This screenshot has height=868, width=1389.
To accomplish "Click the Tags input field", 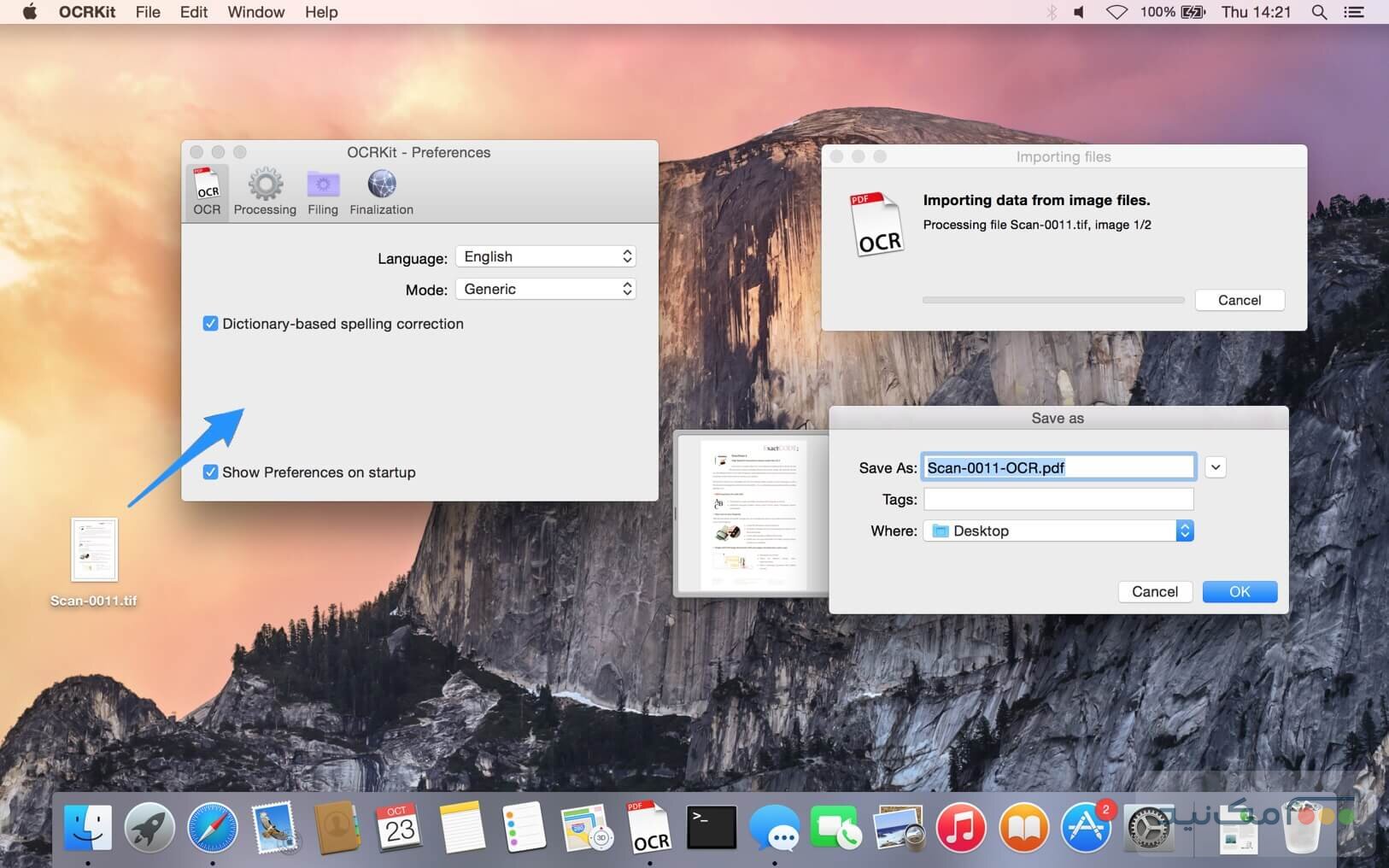I will (1058, 499).
